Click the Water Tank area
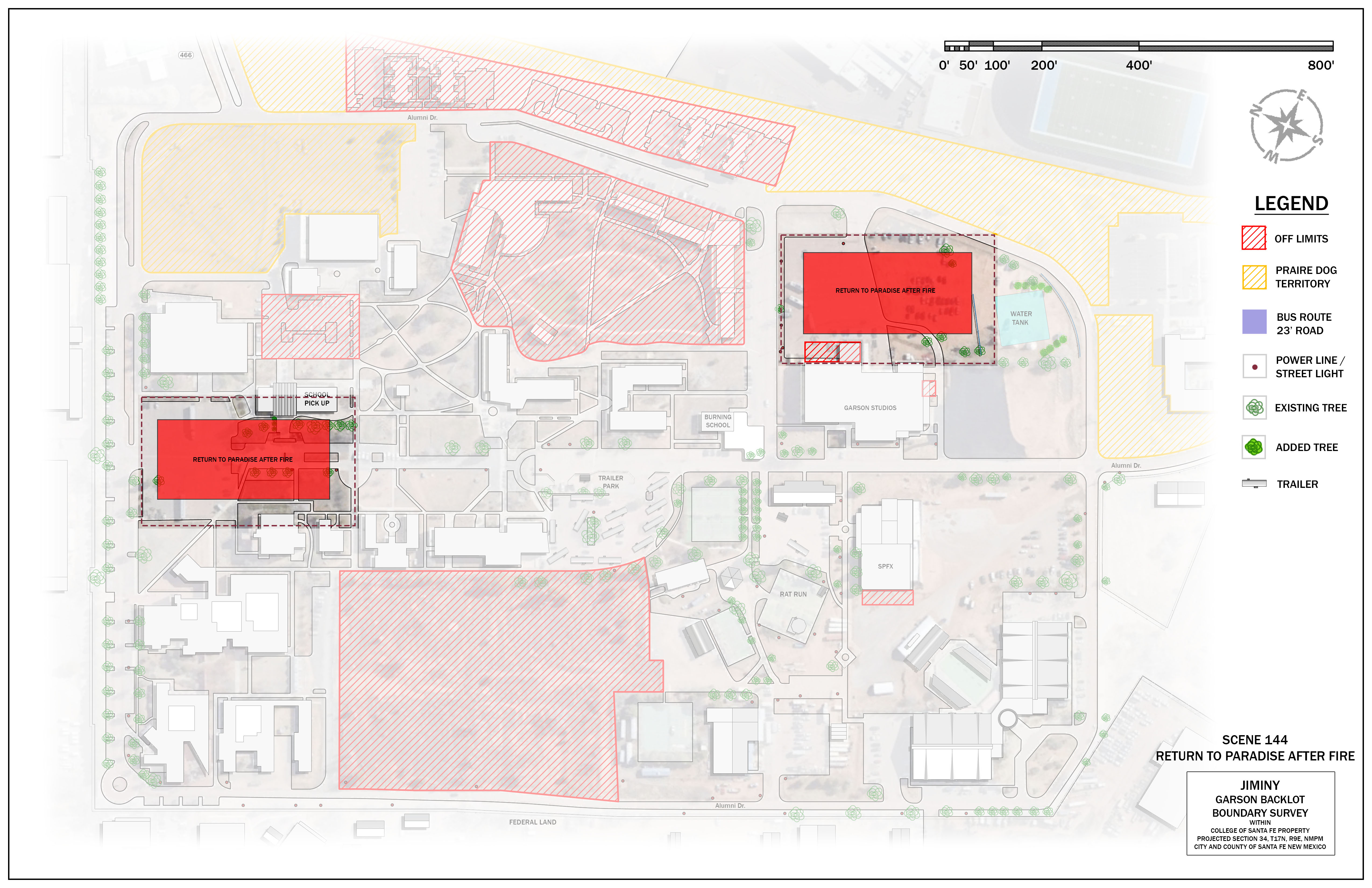Image resolution: width=1372 pixels, height=888 pixels. tap(1021, 319)
